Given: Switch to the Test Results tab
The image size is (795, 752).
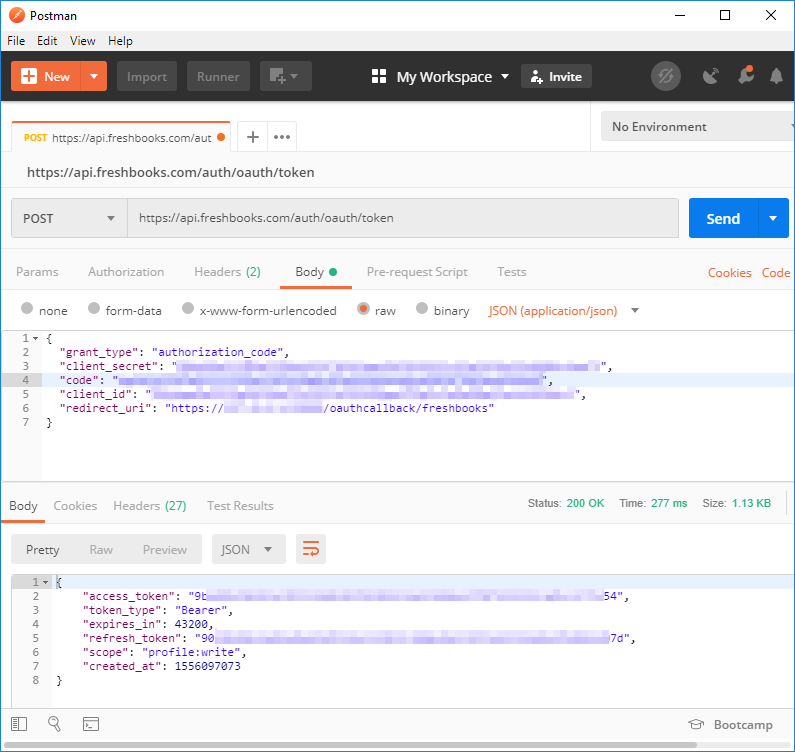Looking at the screenshot, I should click(x=240, y=506).
